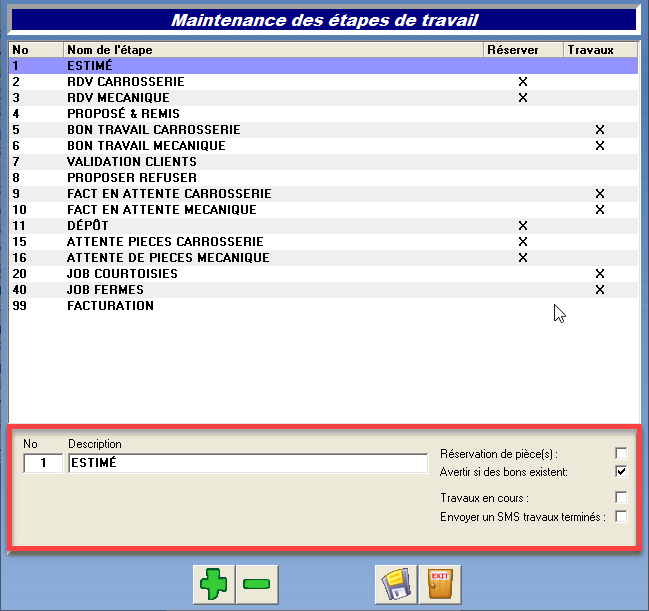
Task: Click the No column header
Action: click(x=36, y=50)
